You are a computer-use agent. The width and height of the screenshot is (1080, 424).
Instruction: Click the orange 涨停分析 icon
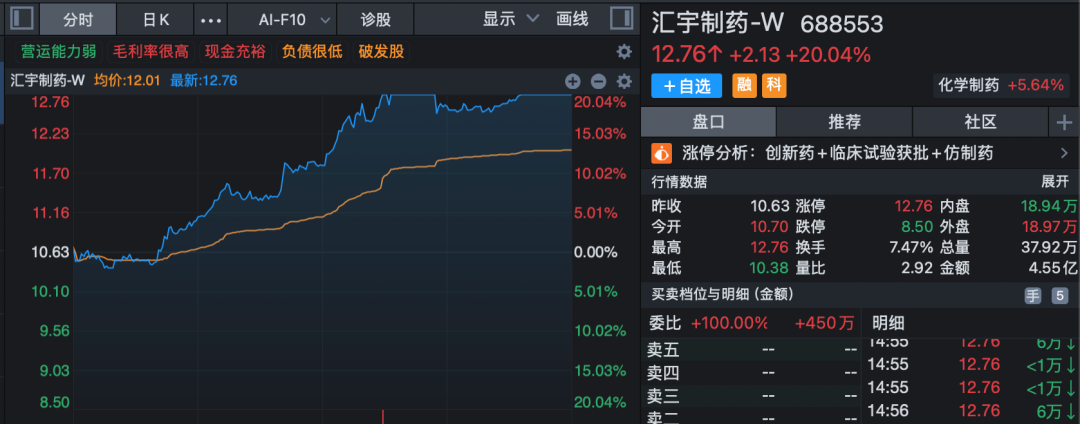pyautogui.click(x=662, y=153)
